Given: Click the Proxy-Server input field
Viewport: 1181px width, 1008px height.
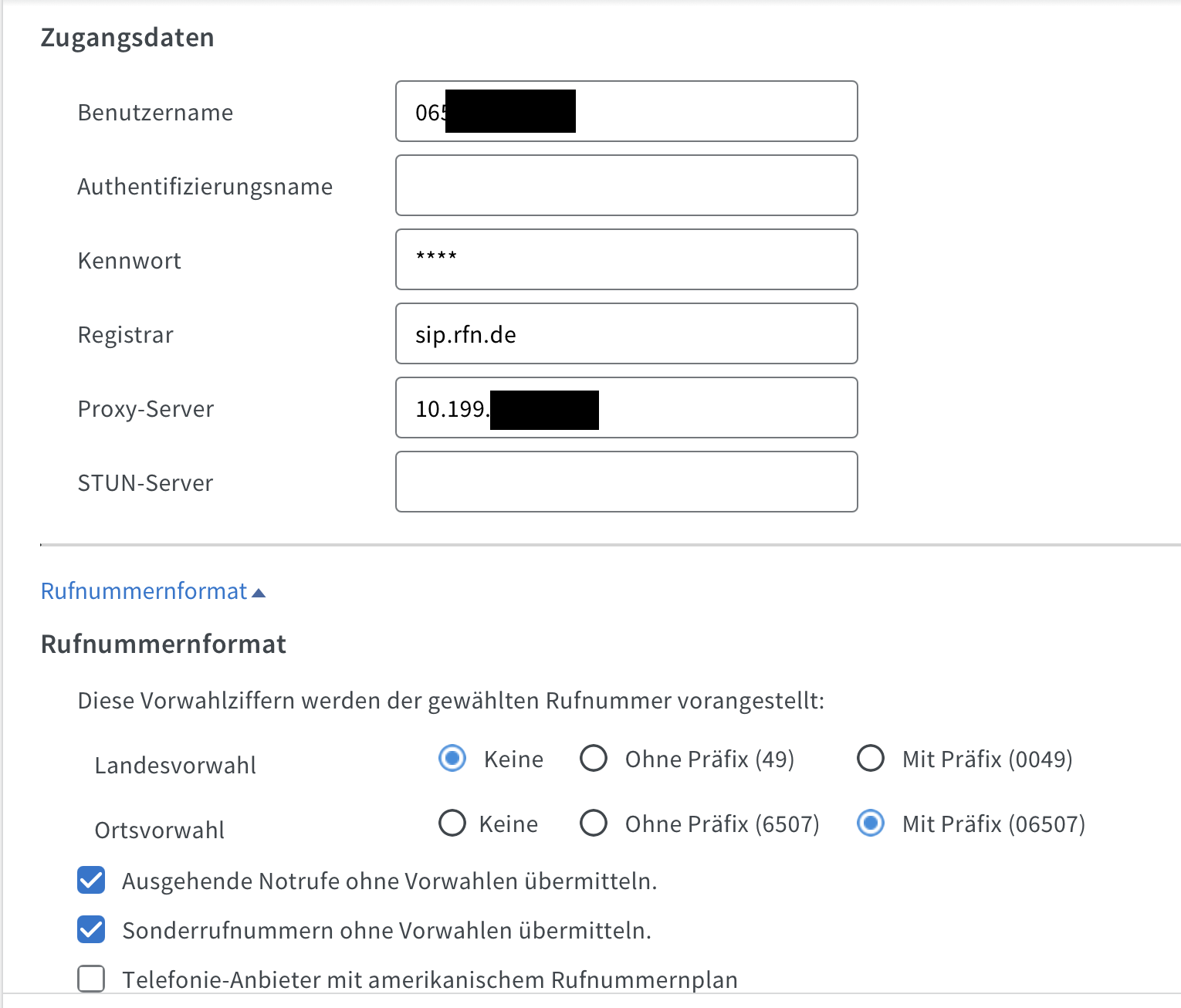Looking at the screenshot, I should [627, 408].
